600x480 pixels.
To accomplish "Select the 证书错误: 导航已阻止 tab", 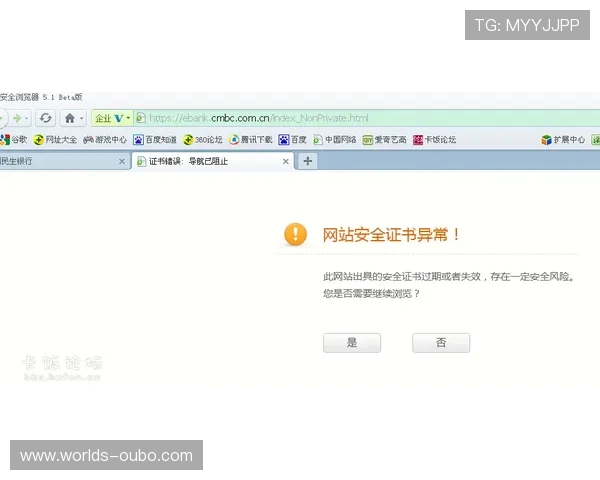I will [213, 161].
